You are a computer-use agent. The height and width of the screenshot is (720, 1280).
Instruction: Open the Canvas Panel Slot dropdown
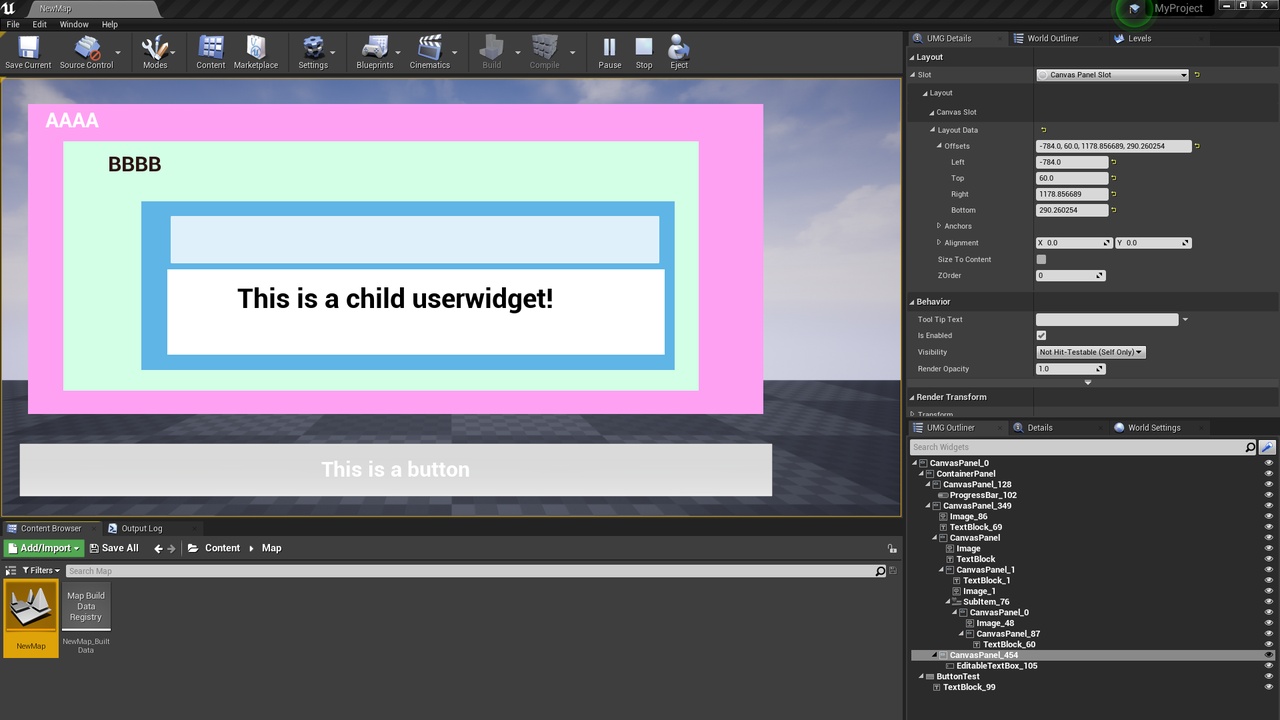tap(1112, 75)
